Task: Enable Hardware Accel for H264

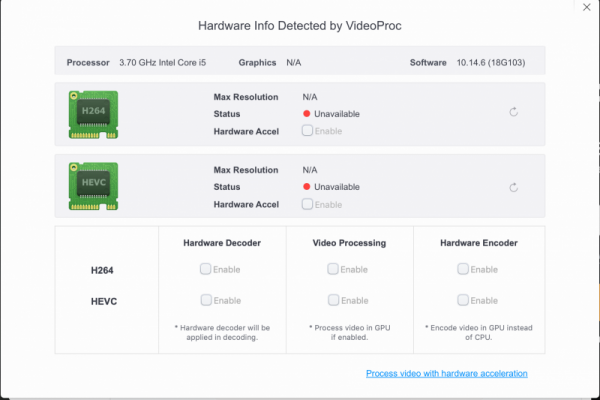Action: (307, 130)
